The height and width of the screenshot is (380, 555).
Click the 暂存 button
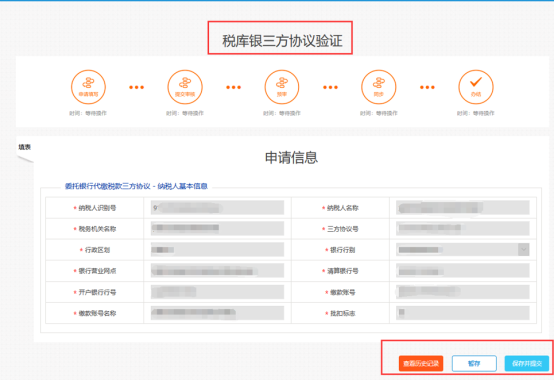474,363
